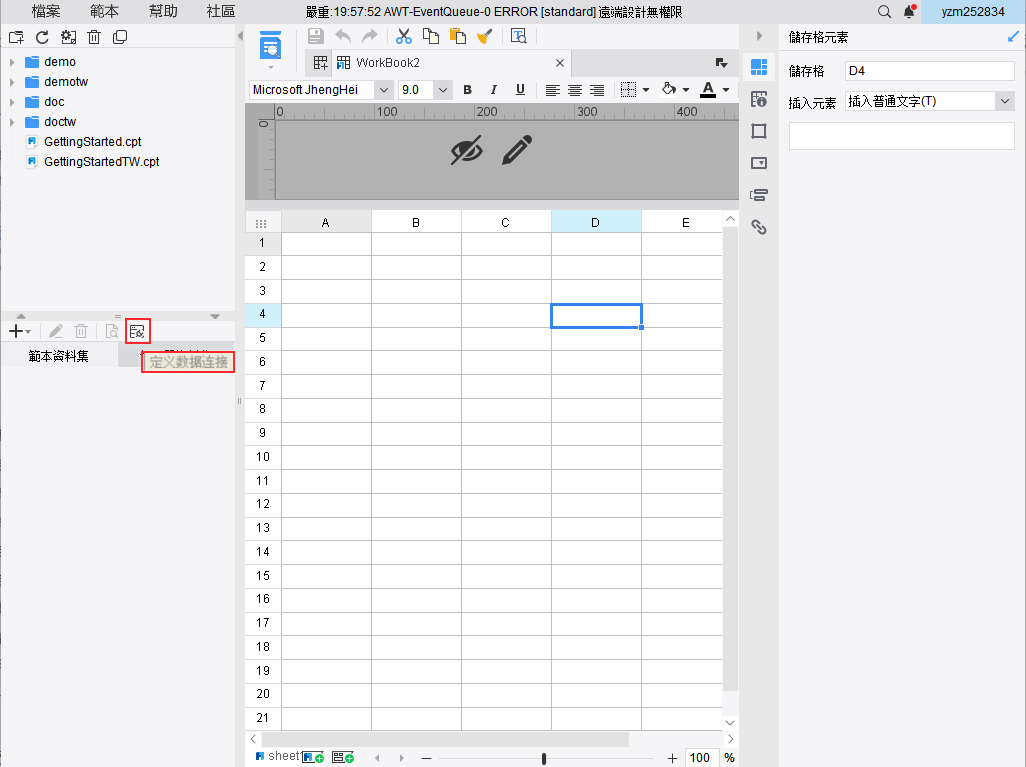Click the zoom slider handle
Screen dimensions: 1026x767
pyautogui.click(x=544, y=758)
